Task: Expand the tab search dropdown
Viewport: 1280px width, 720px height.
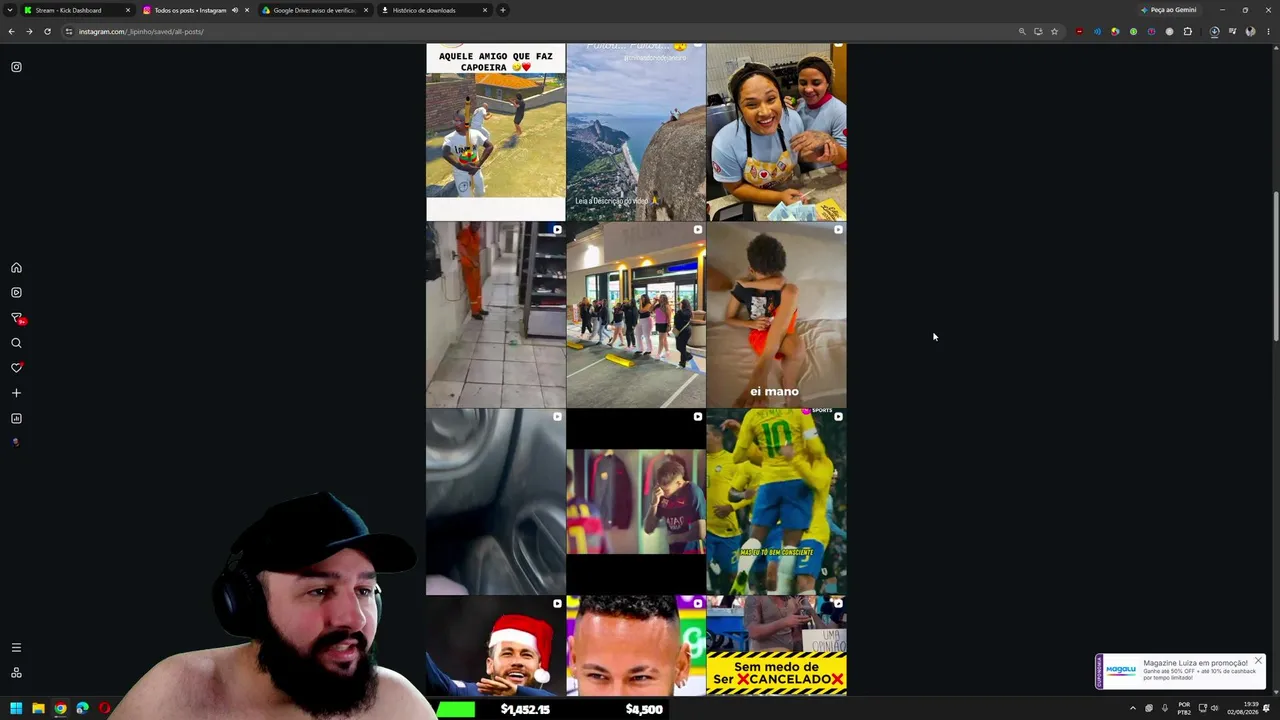Action: click(x=9, y=10)
